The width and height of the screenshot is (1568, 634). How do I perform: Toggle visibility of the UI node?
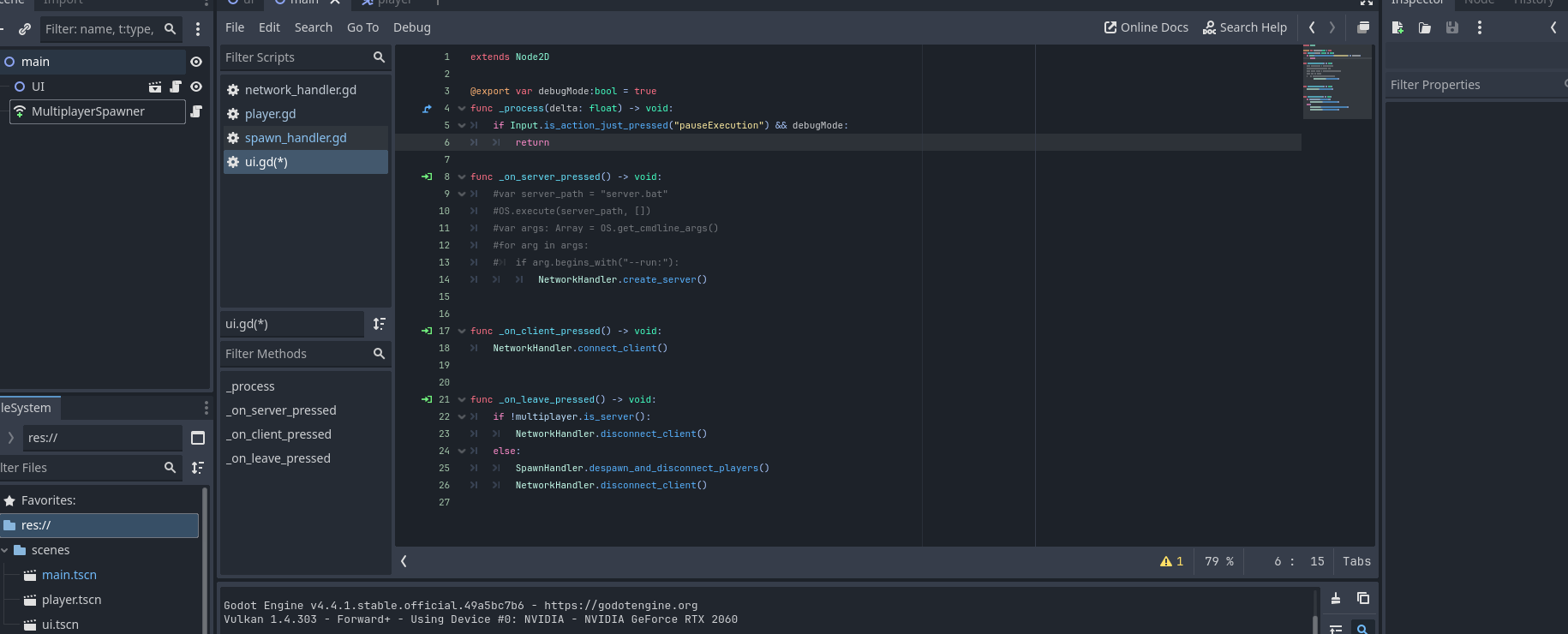pos(196,87)
